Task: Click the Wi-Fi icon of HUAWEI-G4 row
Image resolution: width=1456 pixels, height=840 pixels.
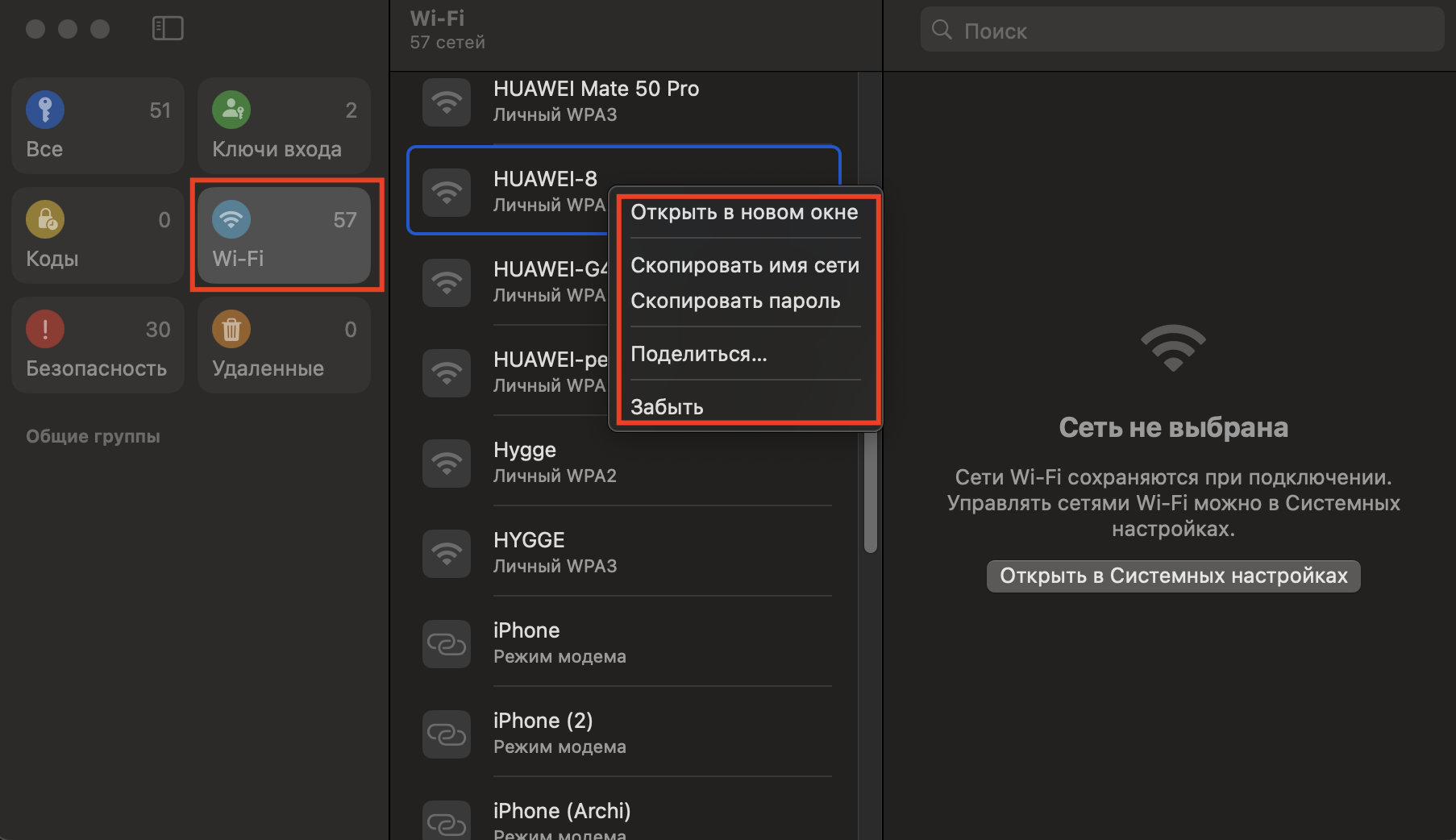Action: (x=447, y=282)
